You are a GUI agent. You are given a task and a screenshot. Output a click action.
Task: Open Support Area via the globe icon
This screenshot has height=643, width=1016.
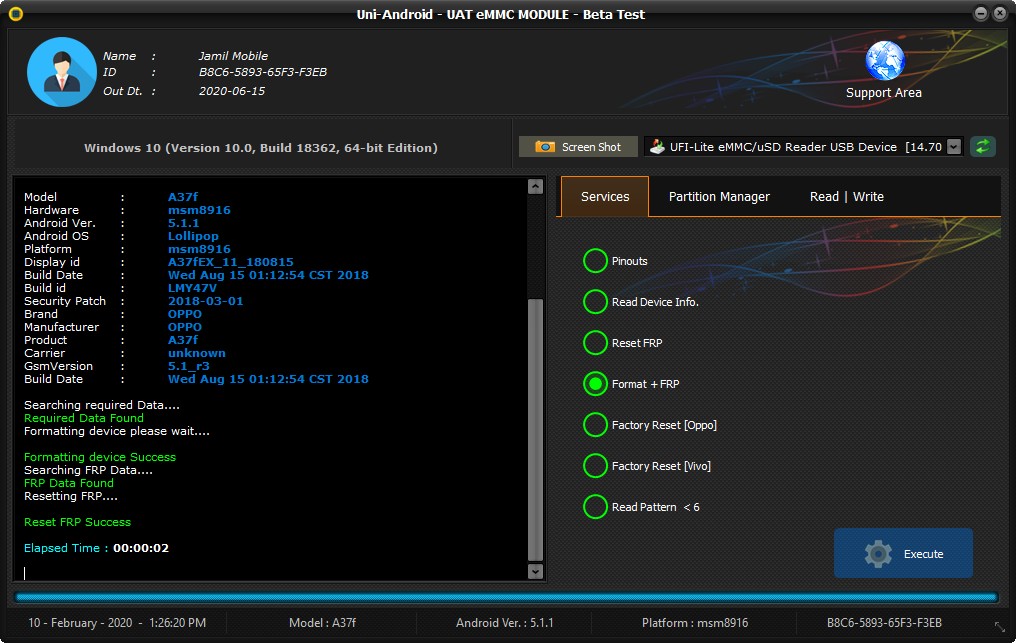point(884,61)
